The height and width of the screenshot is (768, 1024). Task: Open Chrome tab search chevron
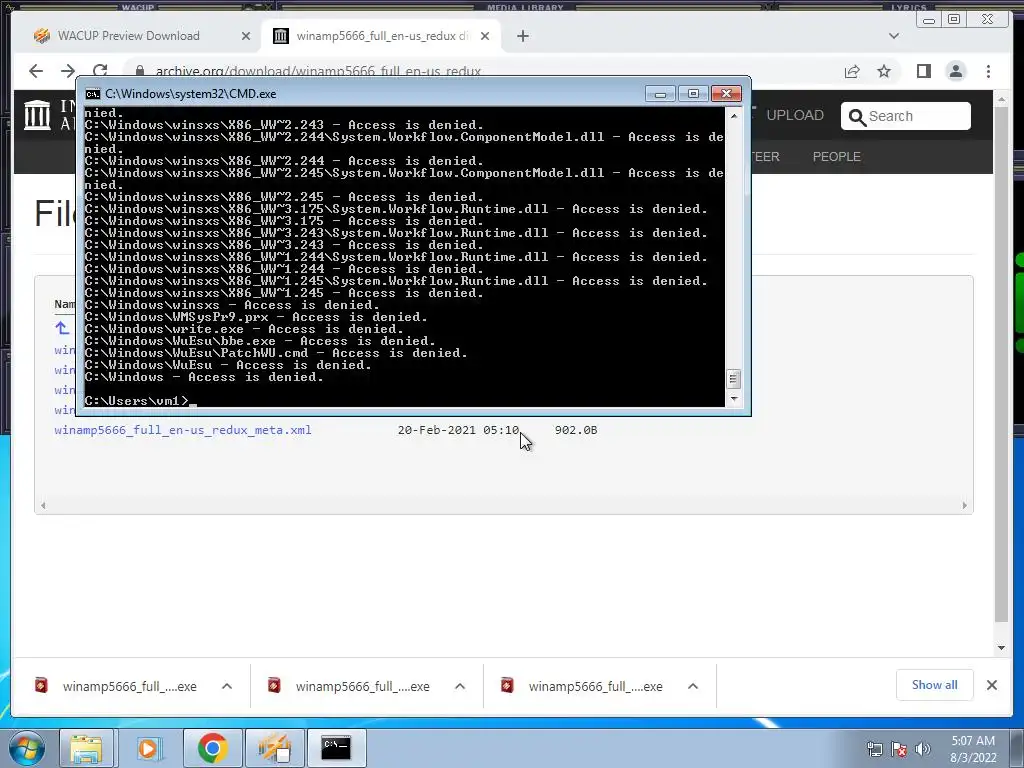(894, 36)
